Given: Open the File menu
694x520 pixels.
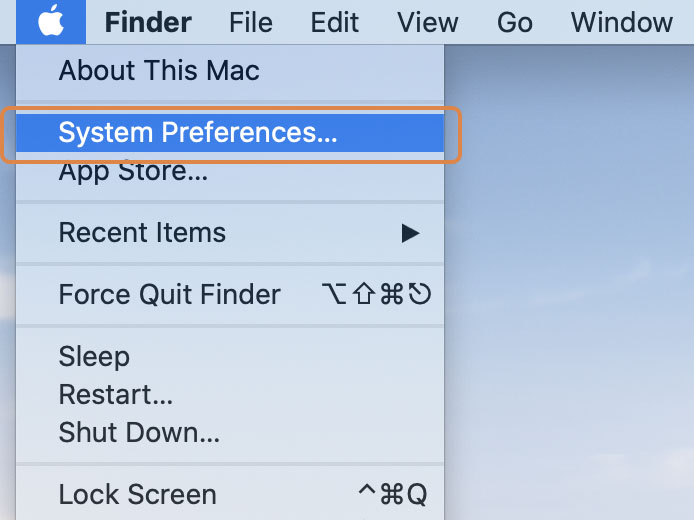Looking at the screenshot, I should (x=251, y=22).
